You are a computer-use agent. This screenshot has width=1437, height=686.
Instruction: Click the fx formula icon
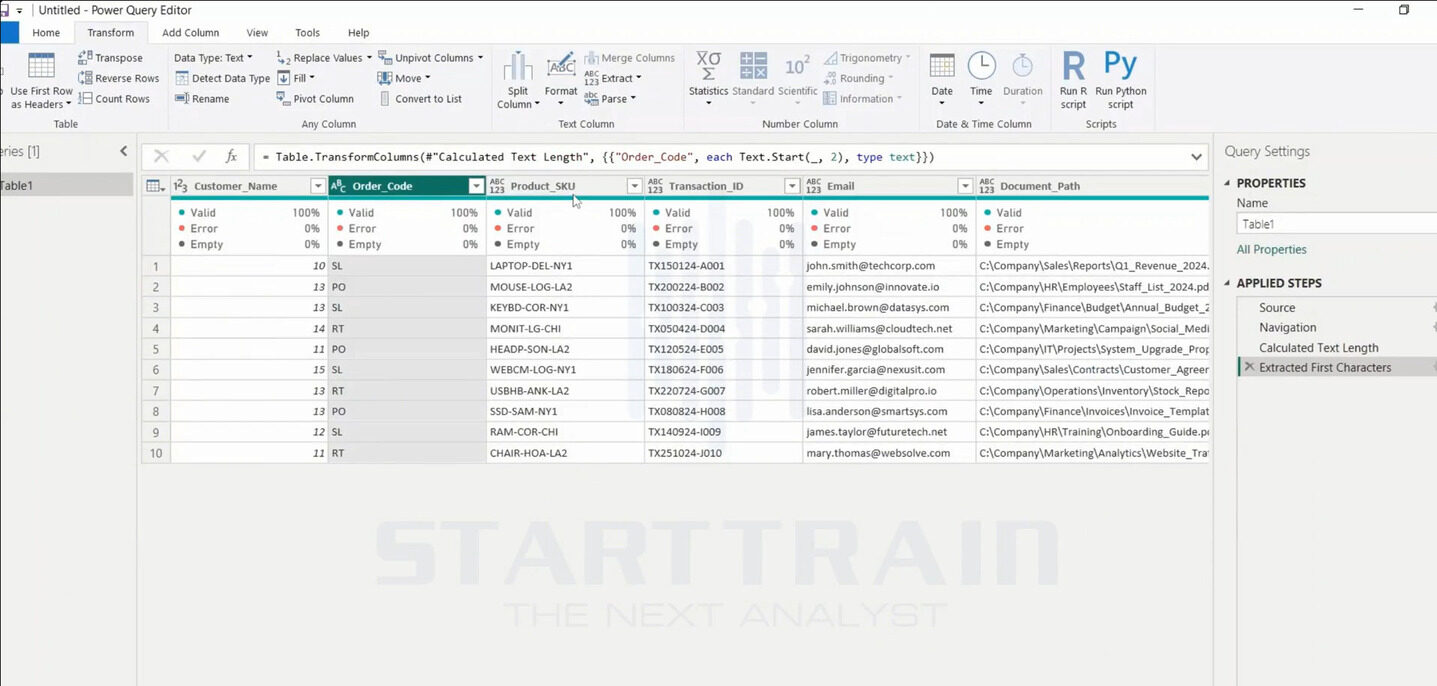click(x=231, y=156)
